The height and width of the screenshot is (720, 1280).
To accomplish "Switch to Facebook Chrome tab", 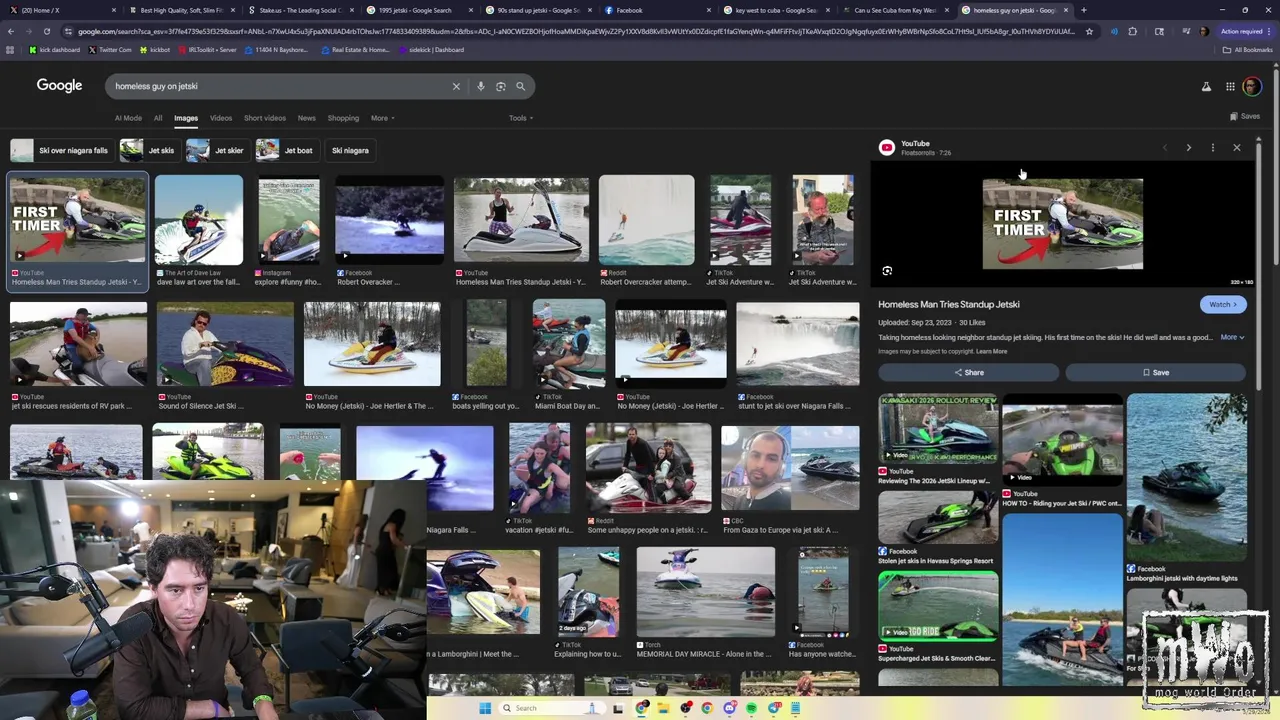I will pyautogui.click(x=656, y=10).
